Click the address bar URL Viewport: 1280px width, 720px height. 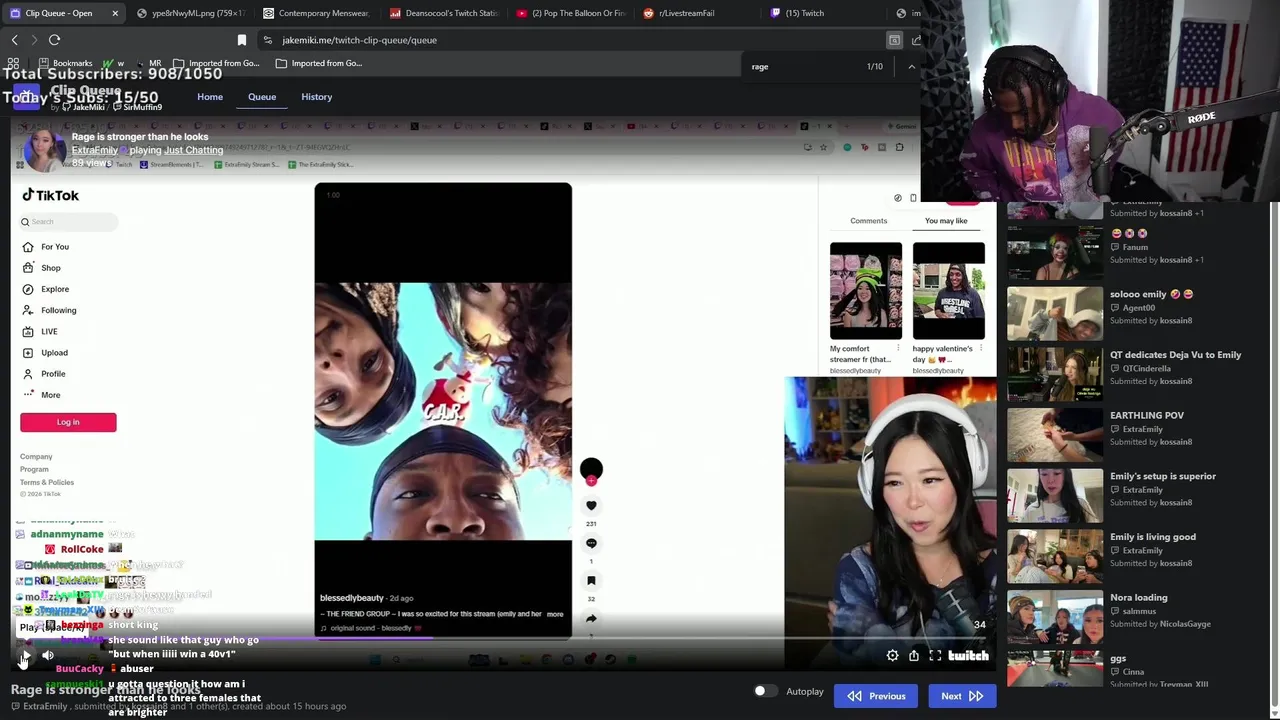[x=359, y=40]
